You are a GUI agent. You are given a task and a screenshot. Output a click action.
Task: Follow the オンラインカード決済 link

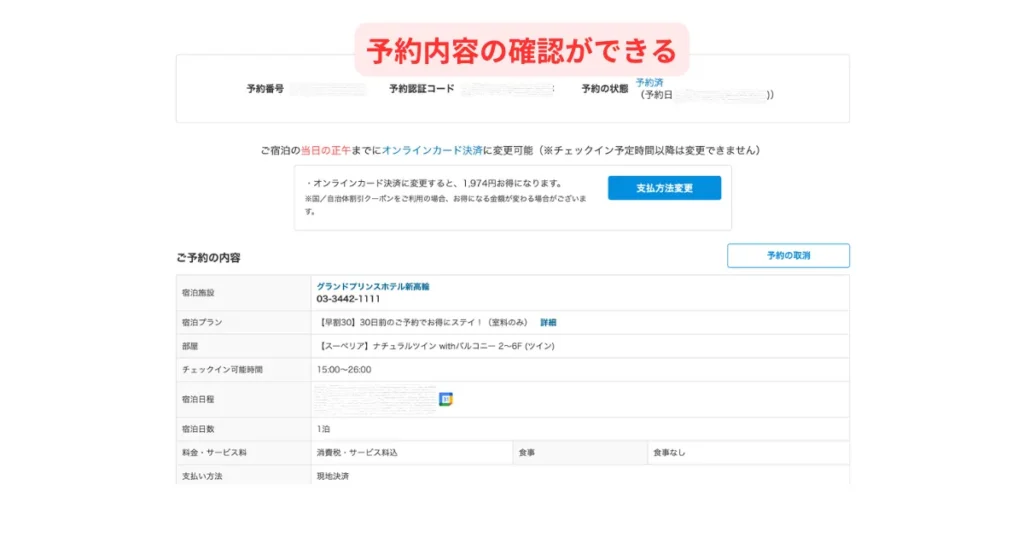coord(431,150)
